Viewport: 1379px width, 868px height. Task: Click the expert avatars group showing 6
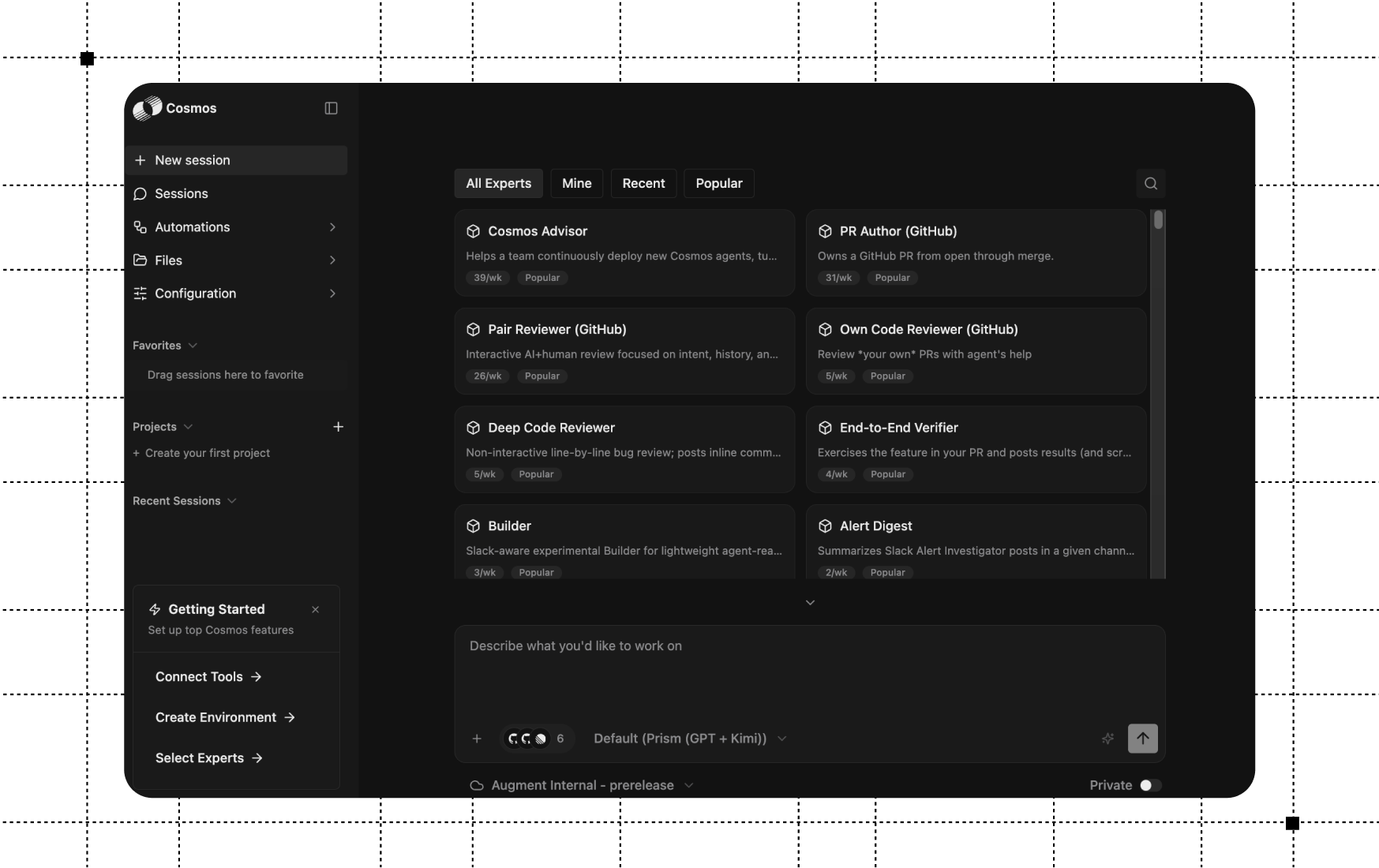(537, 739)
